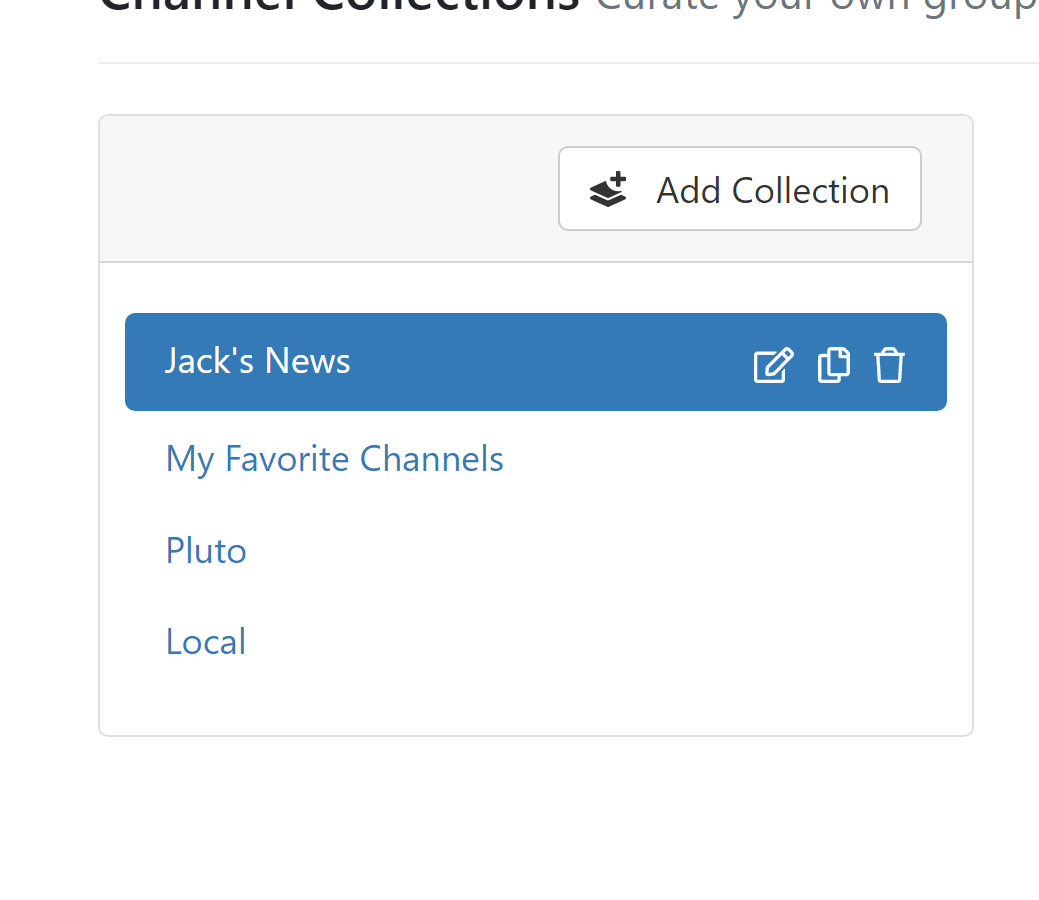Click the Channel Collections page heading
This screenshot has width=1039, height=900.
coord(340,8)
